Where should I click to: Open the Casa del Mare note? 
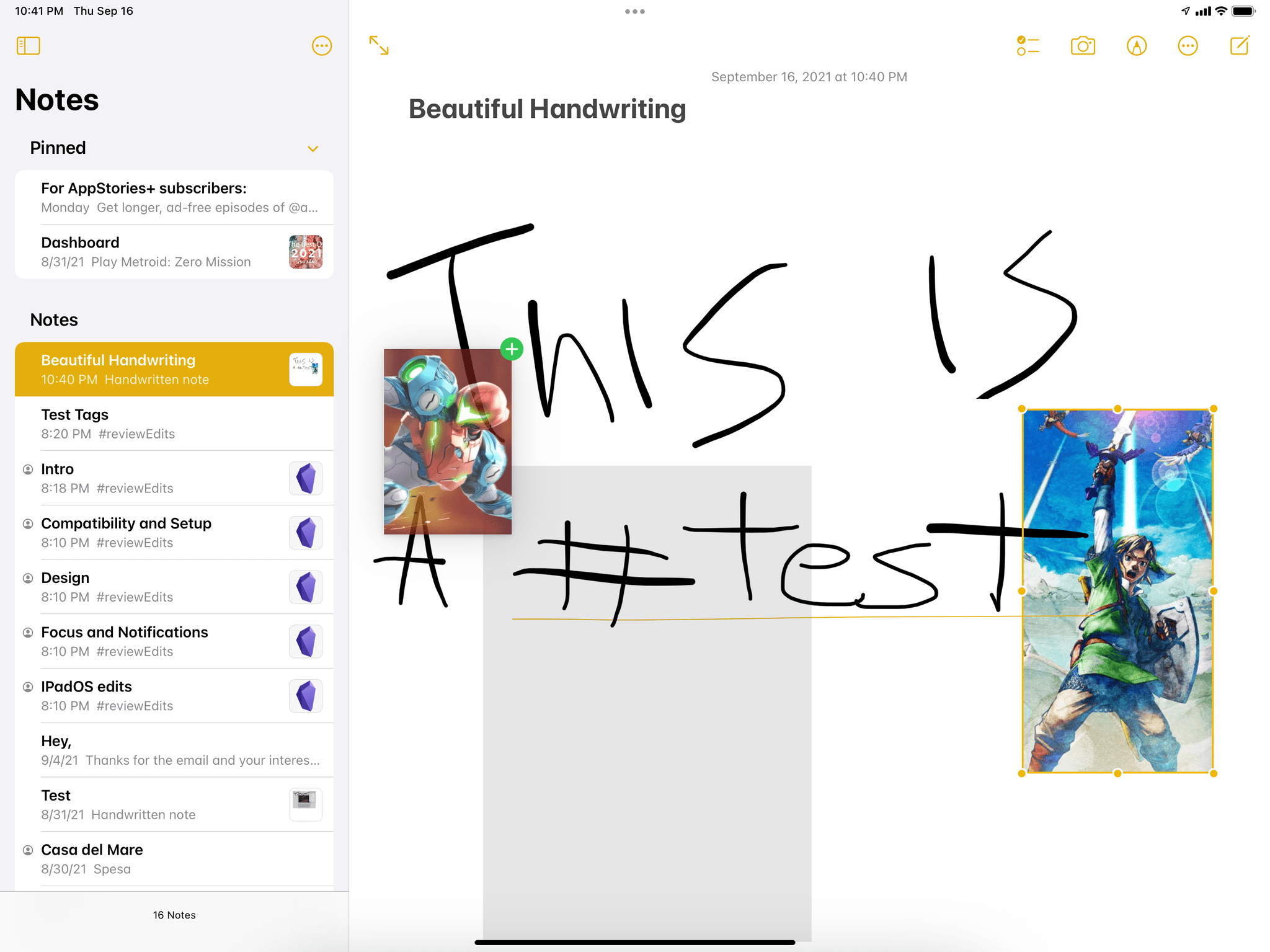(174, 859)
